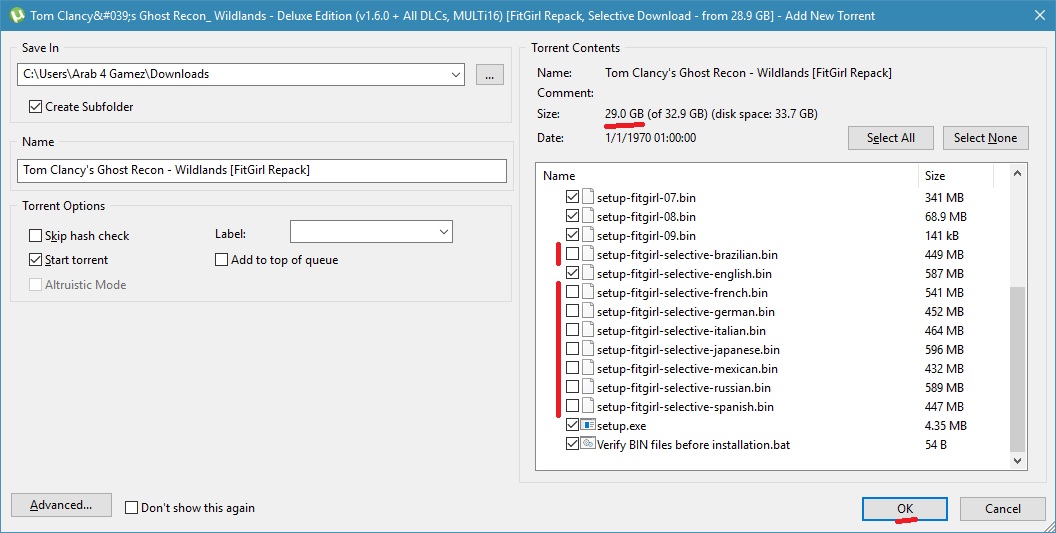Click the brazilian.bin file icon
The width and height of the screenshot is (1056, 533).
(x=588, y=255)
